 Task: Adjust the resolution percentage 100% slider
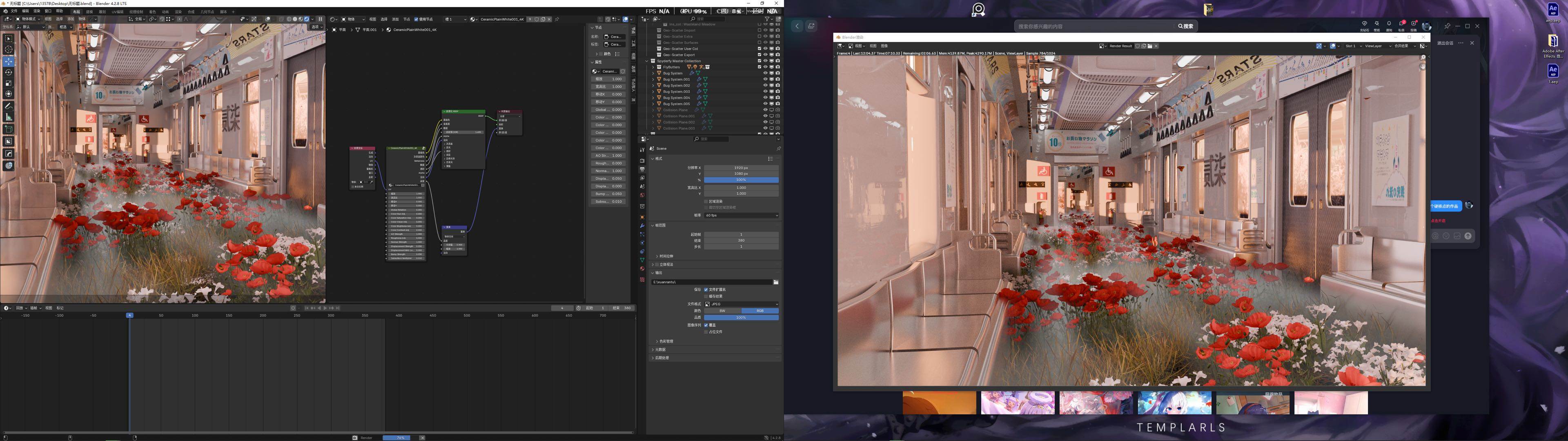click(742, 180)
